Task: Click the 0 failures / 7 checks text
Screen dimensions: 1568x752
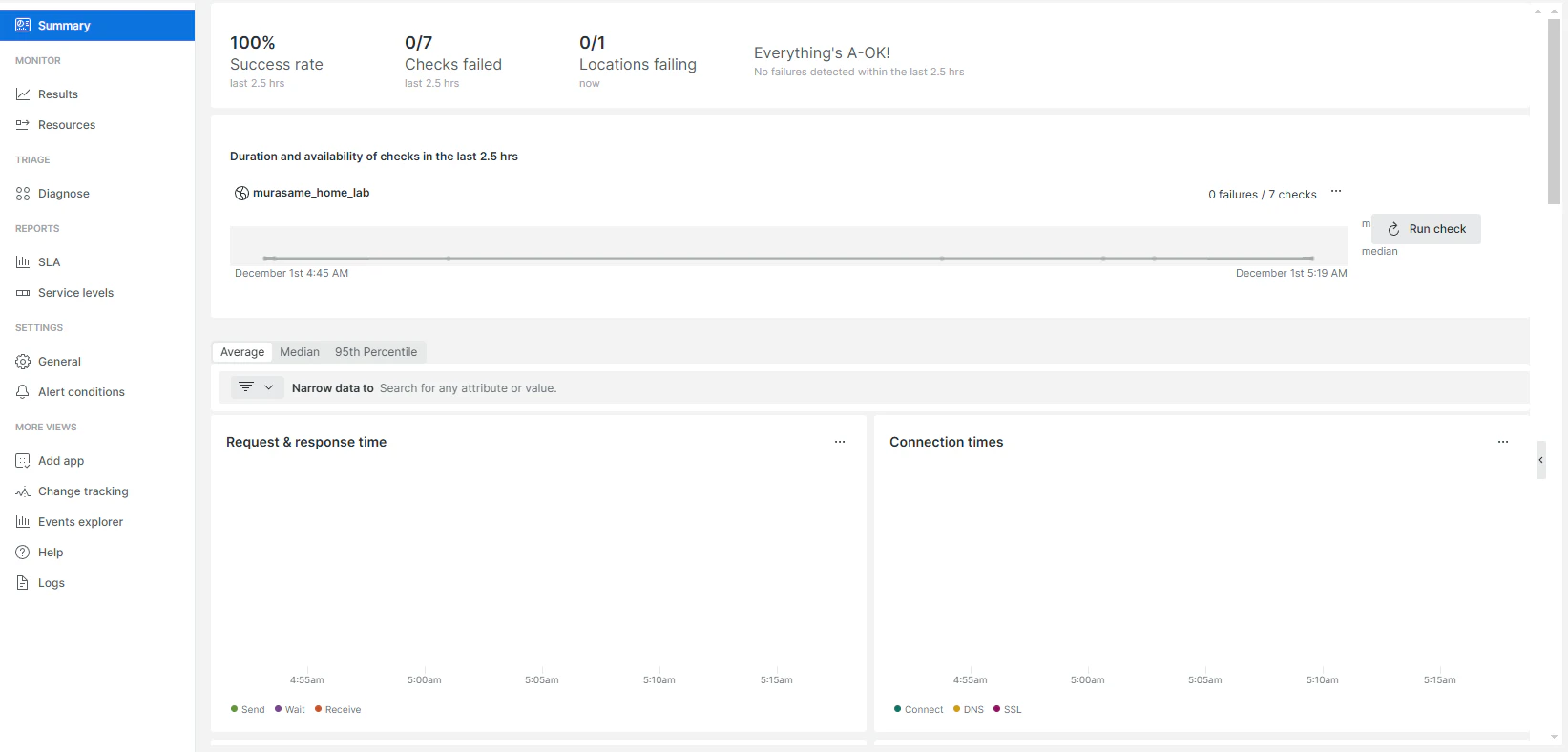Action: 1262,195
